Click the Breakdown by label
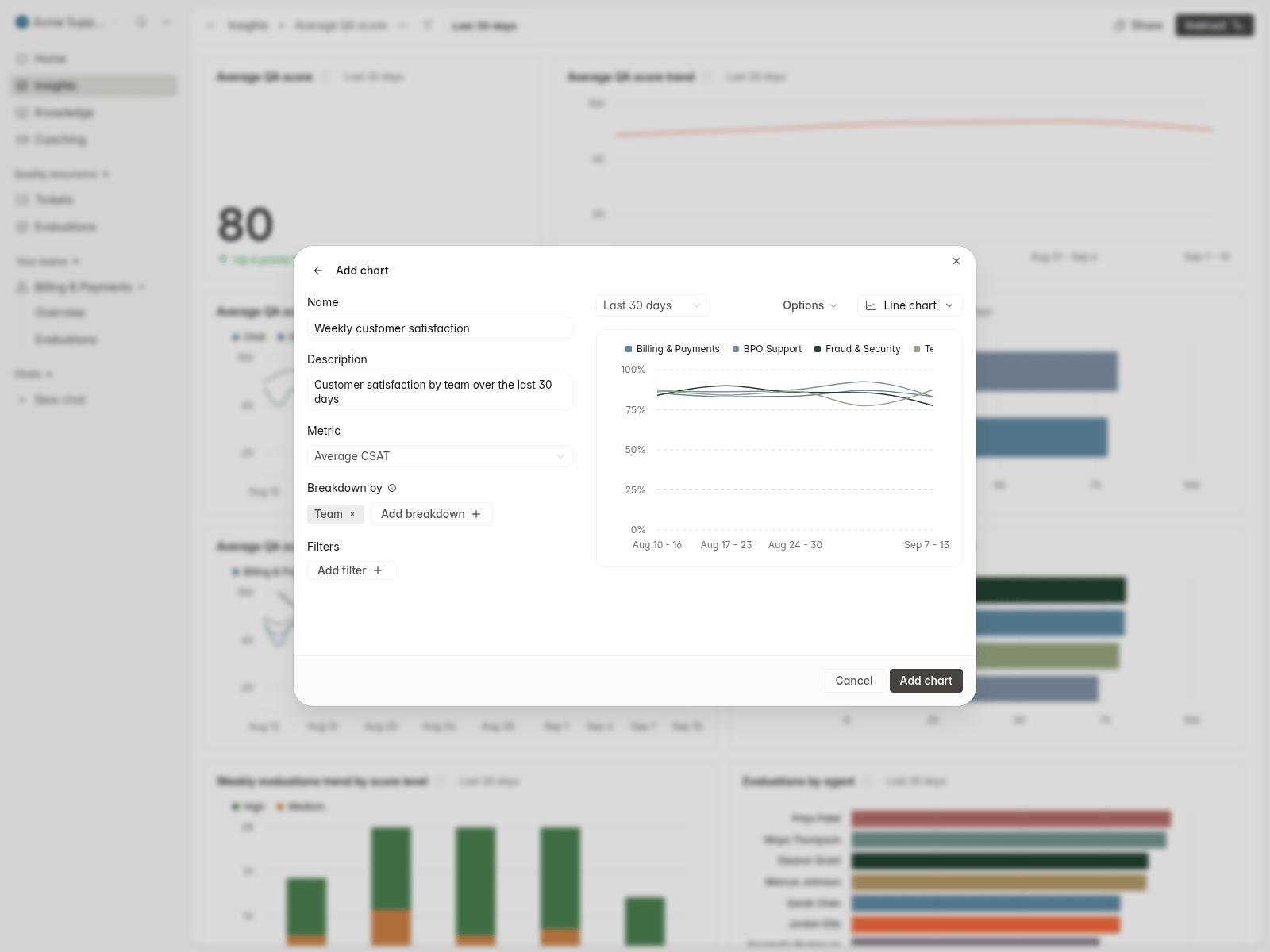Screen dimensions: 1270x952 (344, 488)
